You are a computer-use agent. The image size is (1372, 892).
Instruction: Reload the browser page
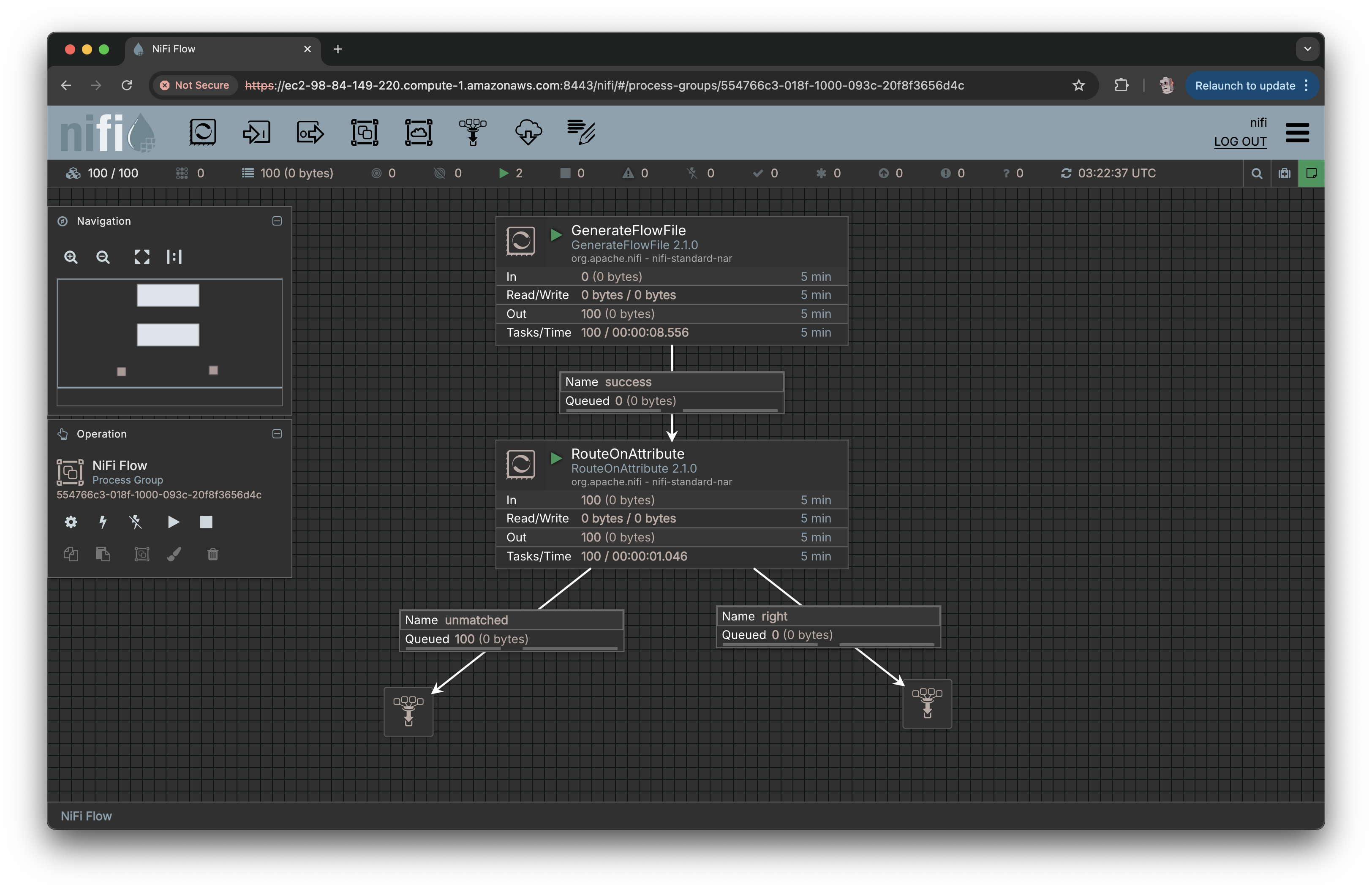[x=127, y=85]
